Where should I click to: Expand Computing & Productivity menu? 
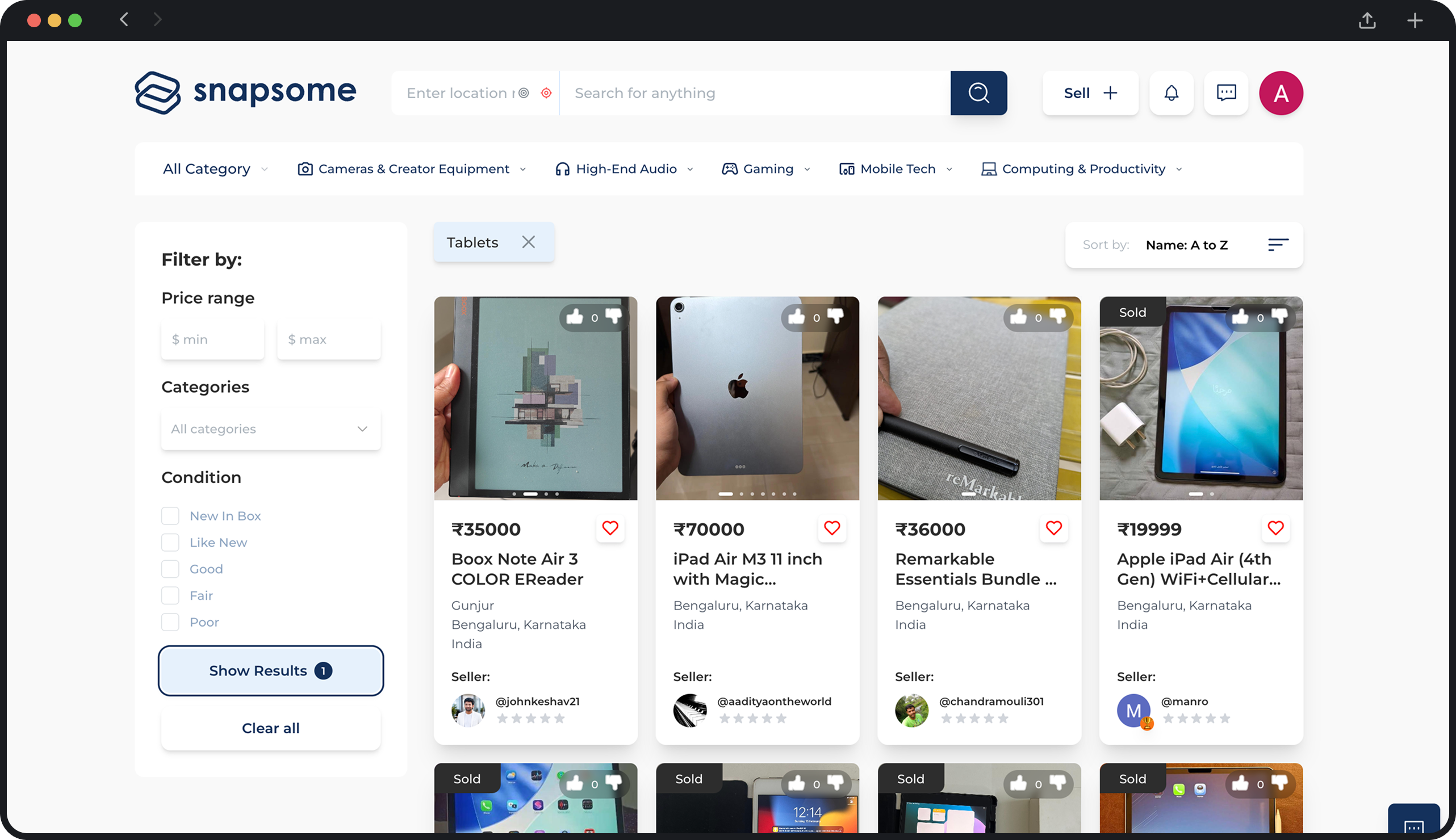pyautogui.click(x=1082, y=169)
